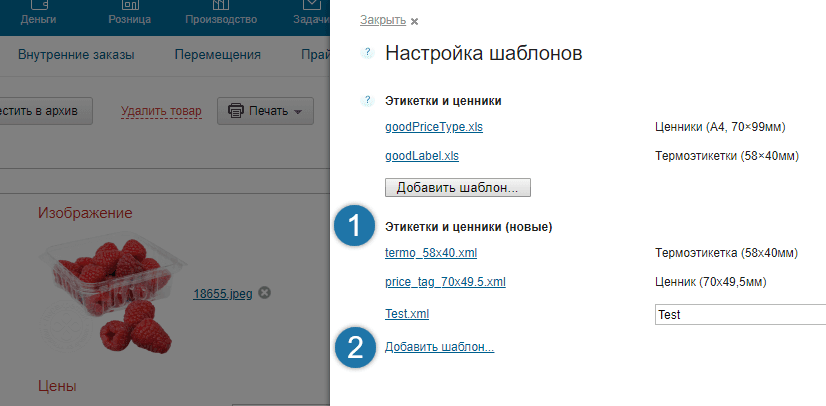Click the raspberry product thumbnail
The image size is (826, 406).
[x=113, y=295]
